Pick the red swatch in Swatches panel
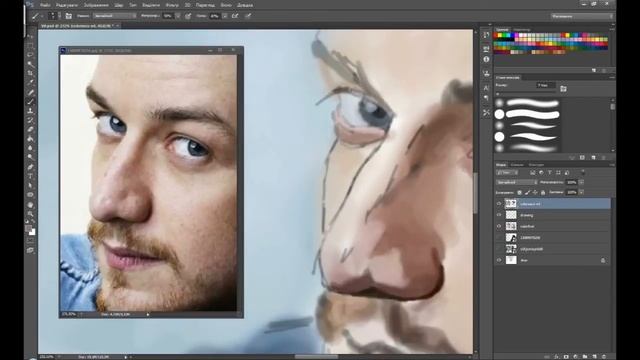Viewport: 640px width, 360px height. (496, 36)
